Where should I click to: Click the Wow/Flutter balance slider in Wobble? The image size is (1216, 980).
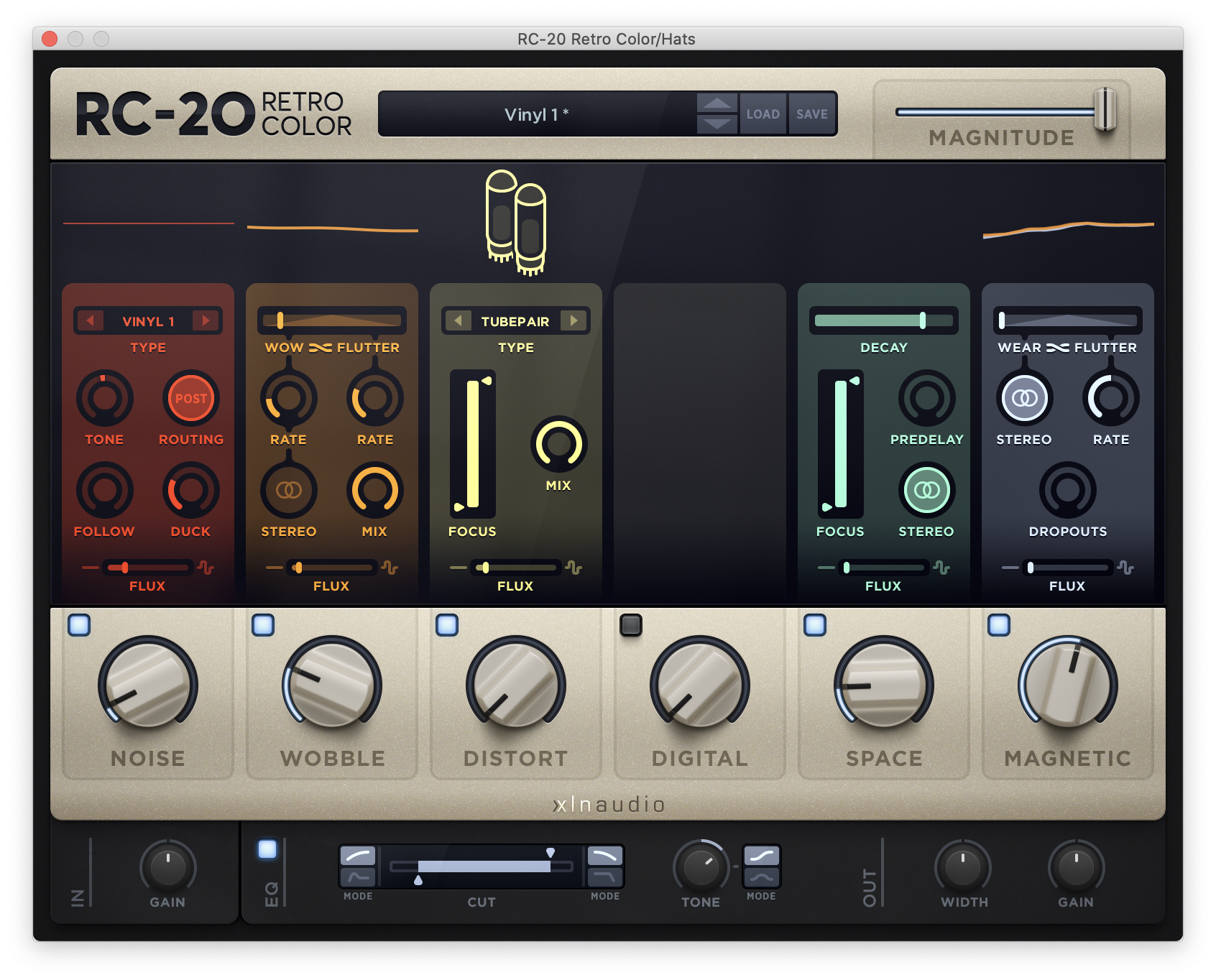332,320
